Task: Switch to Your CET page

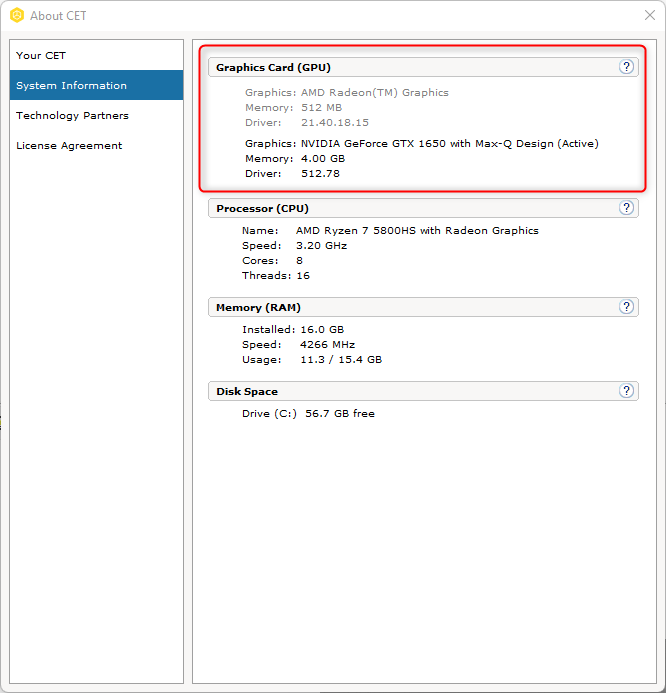Action: coord(96,55)
